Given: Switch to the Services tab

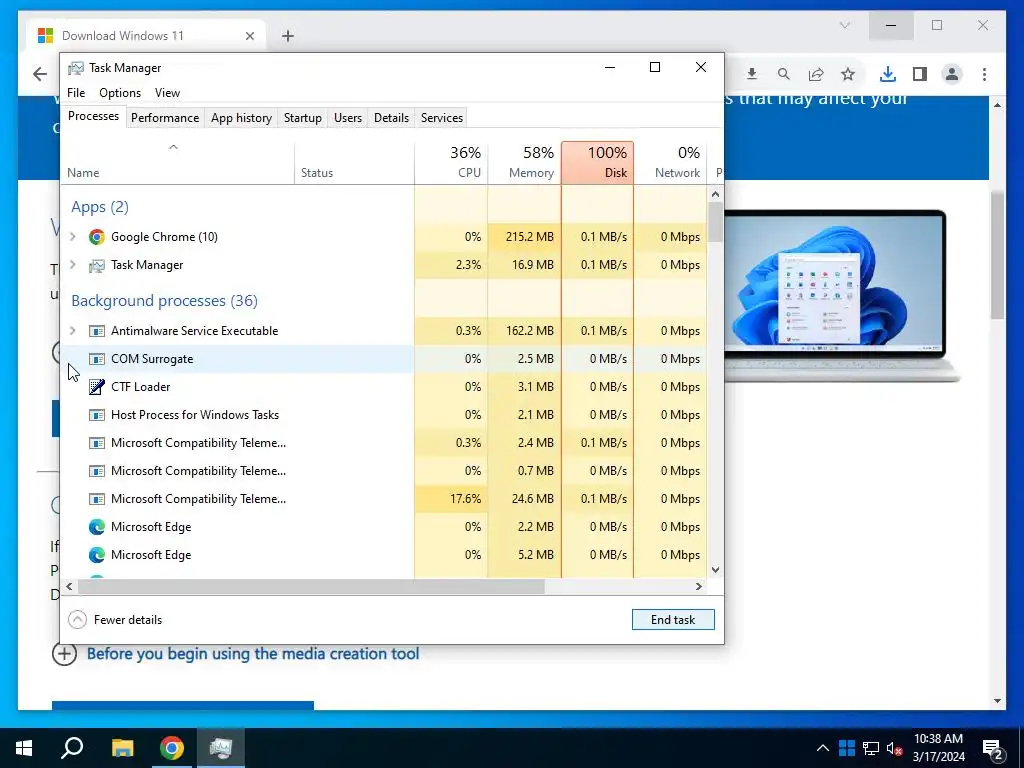Looking at the screenshot, I should point(441,118).
